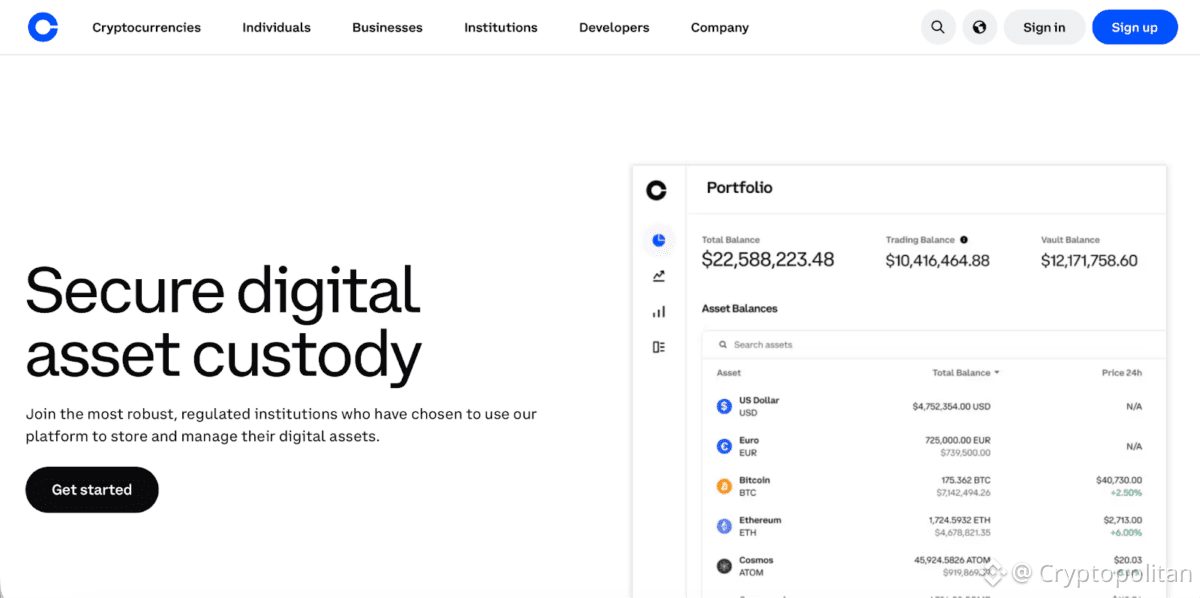Open the bar chart sidebar icon

[658, 312]
